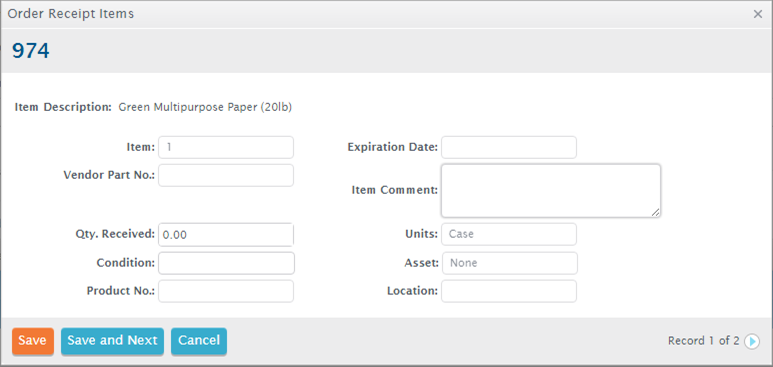Click the 974 receipt number heading
Viewport: 773px width, 367px height.
[31, 51]
